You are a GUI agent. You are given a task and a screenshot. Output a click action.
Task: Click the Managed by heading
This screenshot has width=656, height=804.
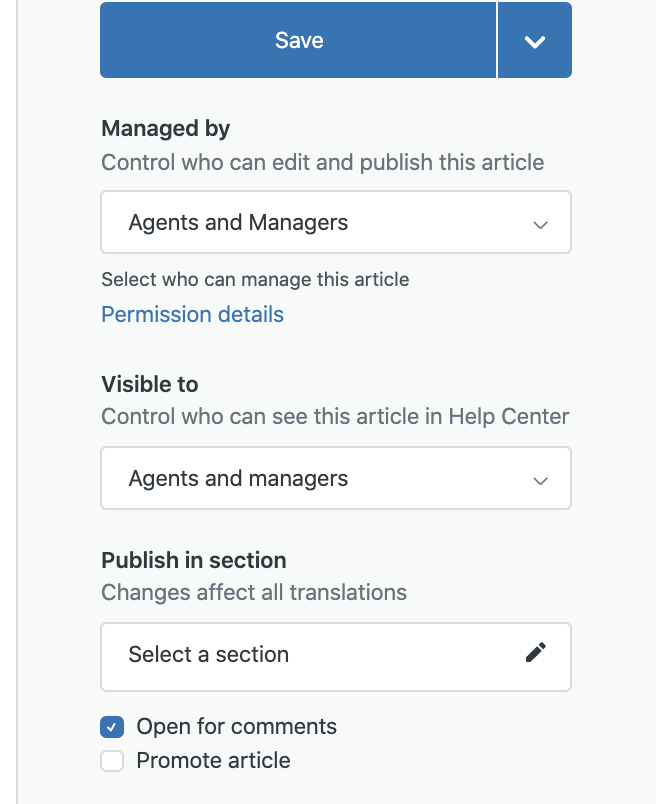pos(165,128)
